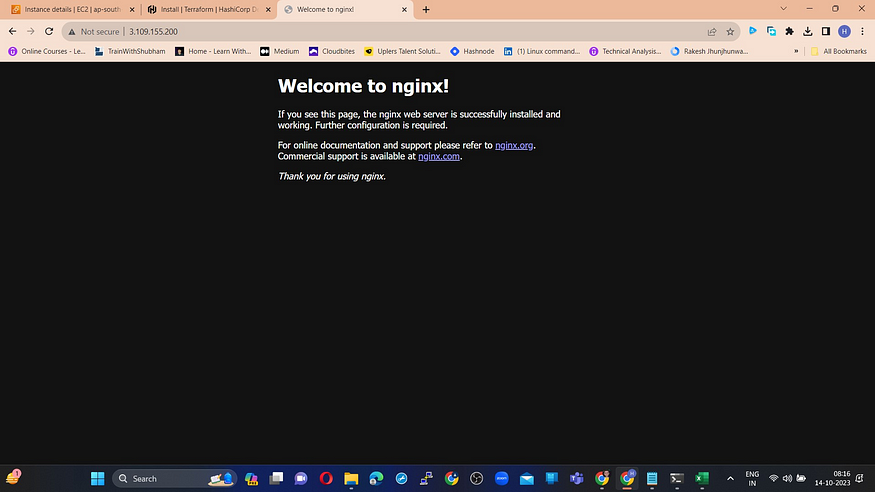Launch Opera browser from the taskbar
Image resolution: width=875 pixels, height=492 pixels.
pos(326,479)
